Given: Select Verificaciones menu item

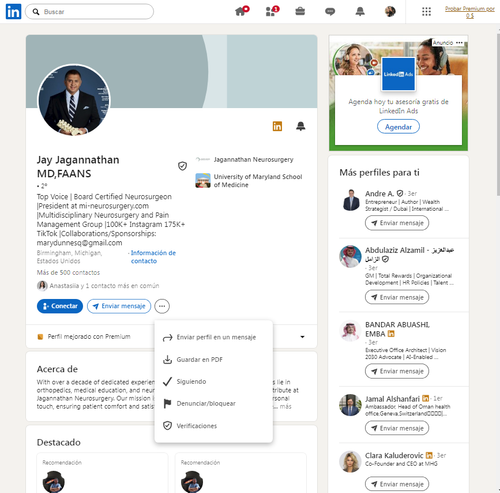Looking at the screenshot, I should pyautogui.click(x=214, y=426).
